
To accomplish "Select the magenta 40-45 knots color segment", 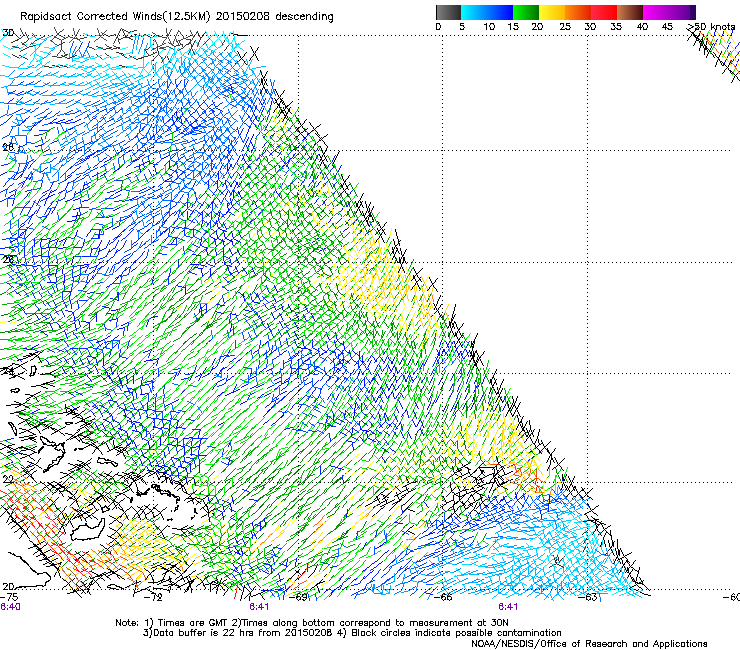I will 656,12.
